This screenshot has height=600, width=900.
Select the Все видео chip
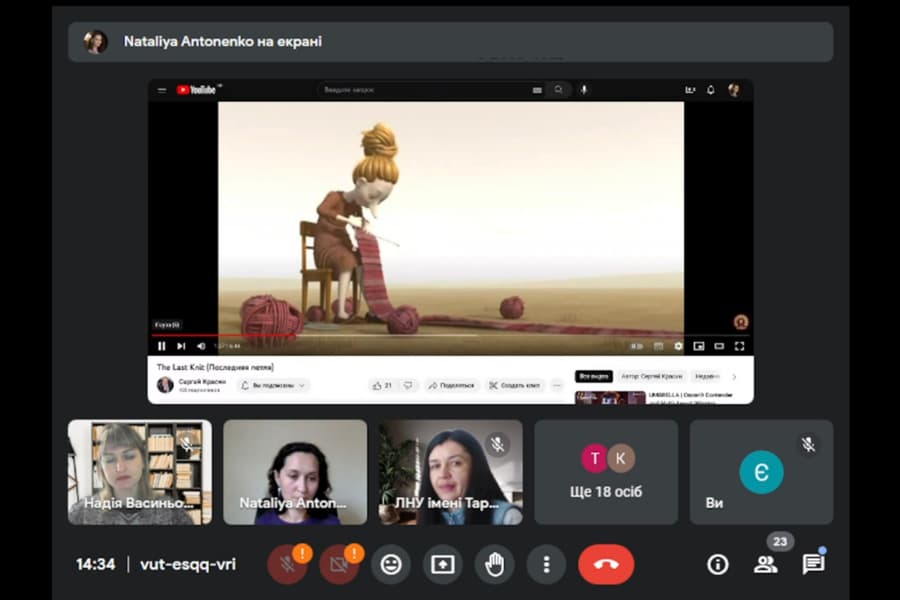[593, 377]
